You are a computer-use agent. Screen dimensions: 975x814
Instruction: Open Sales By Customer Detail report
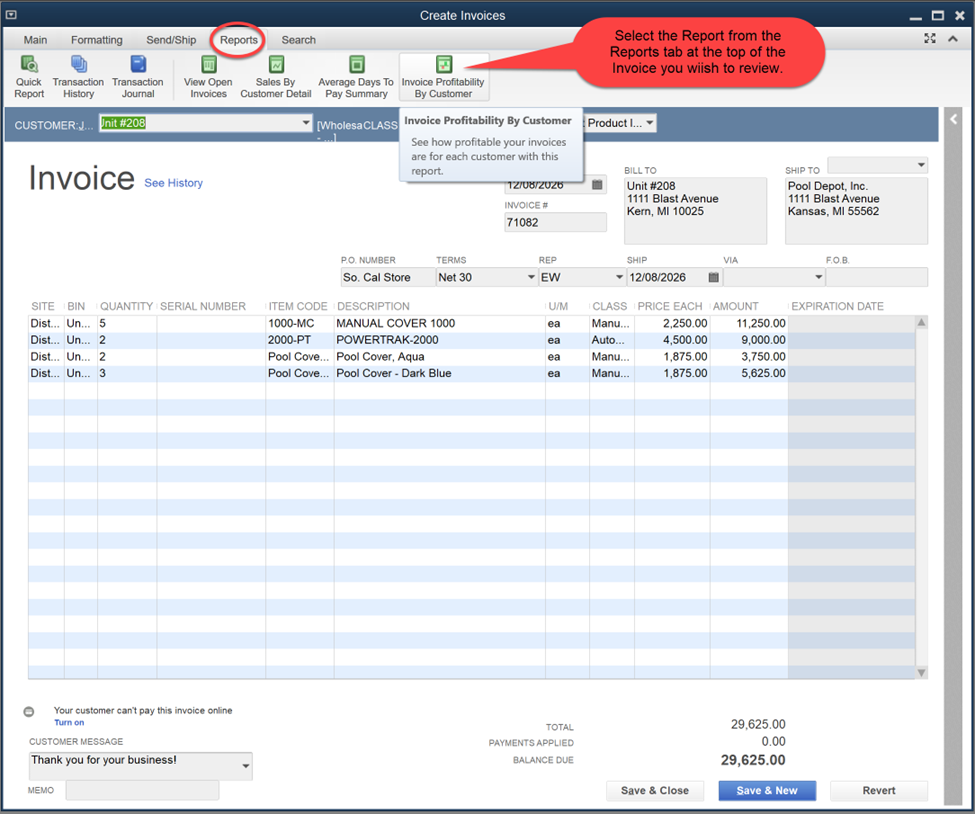click(x=275, y=75)
